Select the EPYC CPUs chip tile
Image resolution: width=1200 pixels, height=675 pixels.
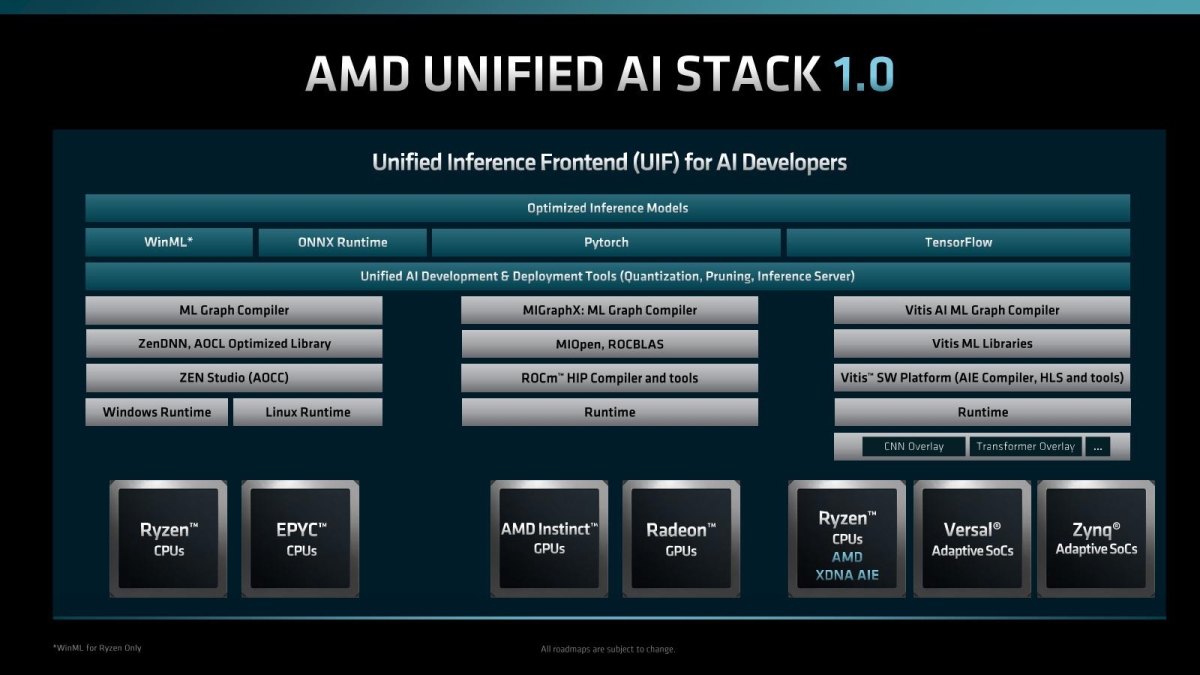(x=301, y=538)
